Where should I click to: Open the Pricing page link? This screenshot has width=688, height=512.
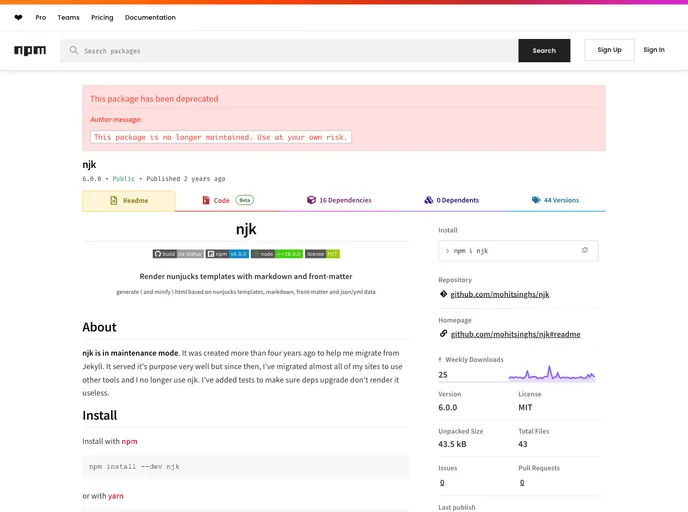[102, 18]
